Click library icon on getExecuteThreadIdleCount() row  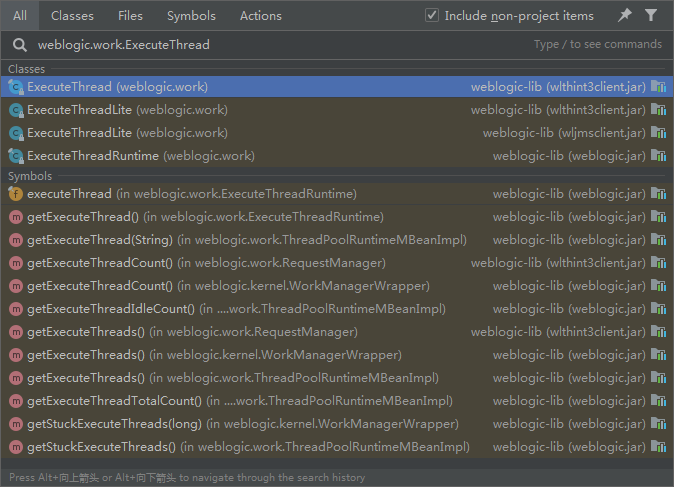659,309
